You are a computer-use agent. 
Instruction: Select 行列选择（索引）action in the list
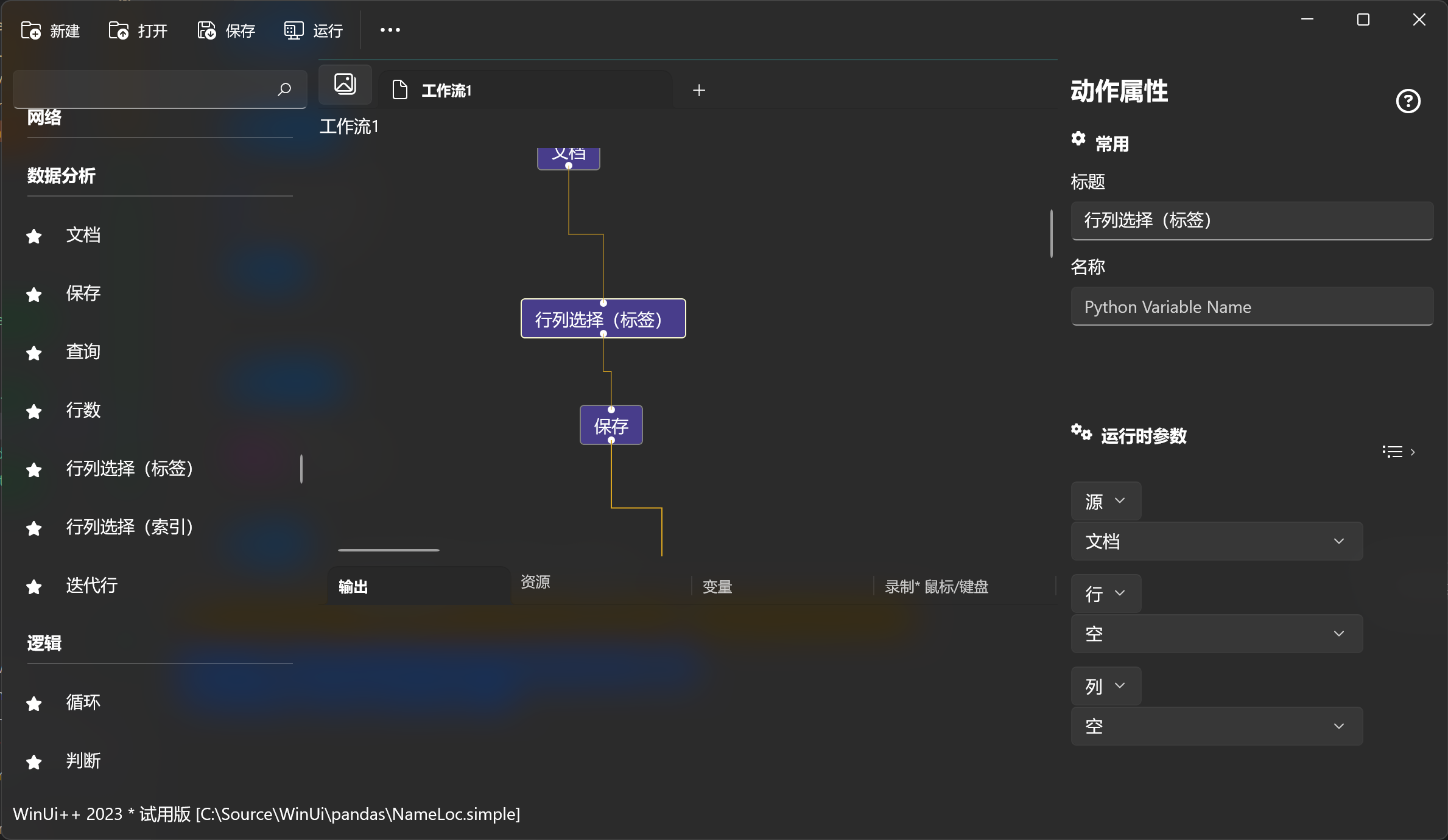pyautogui.click(x=130, y=527)
